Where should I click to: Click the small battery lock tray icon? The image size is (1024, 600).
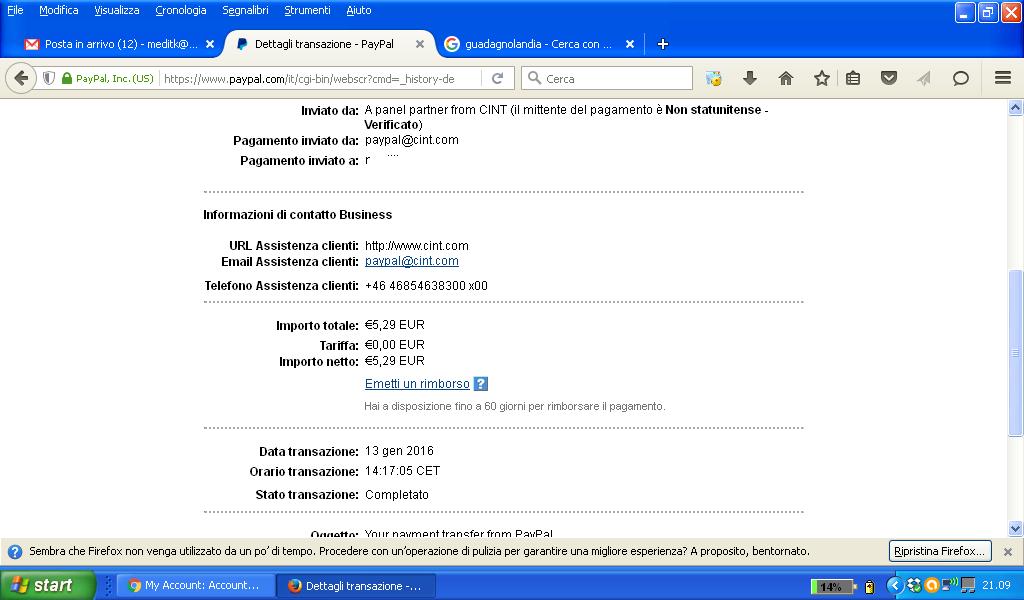tap(869, 586)
